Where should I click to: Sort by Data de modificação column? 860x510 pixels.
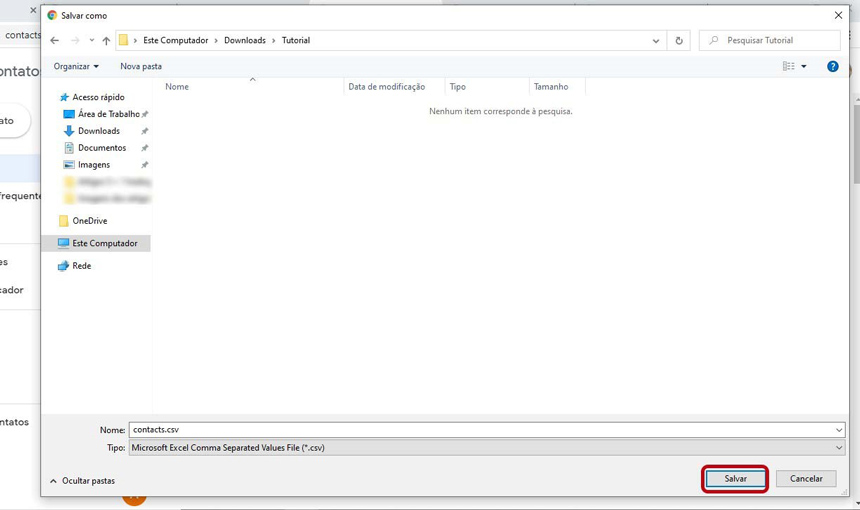(386, 87)
